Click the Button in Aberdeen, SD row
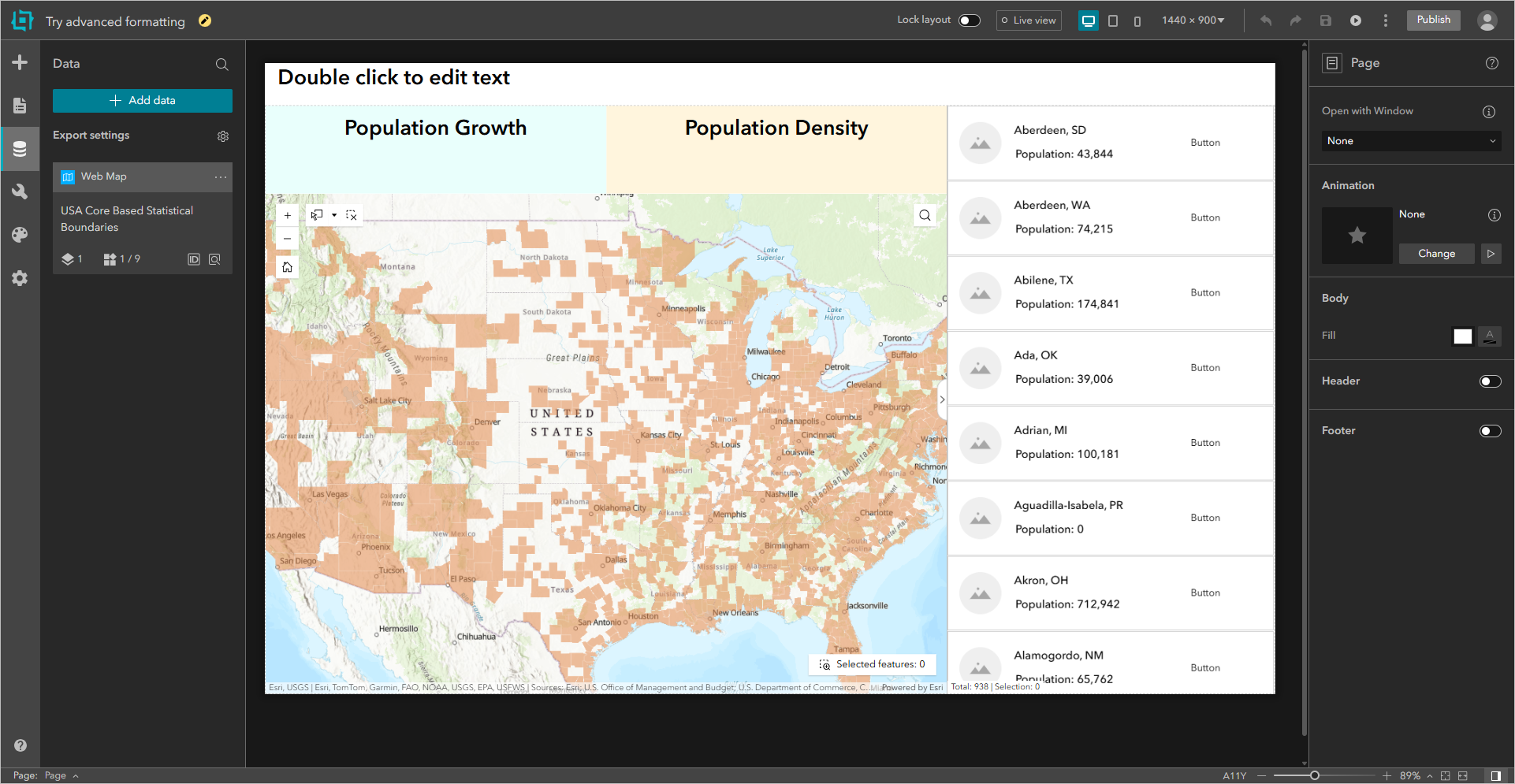The width and height of the screenshot is (1515, 784). pos(1205,143)
